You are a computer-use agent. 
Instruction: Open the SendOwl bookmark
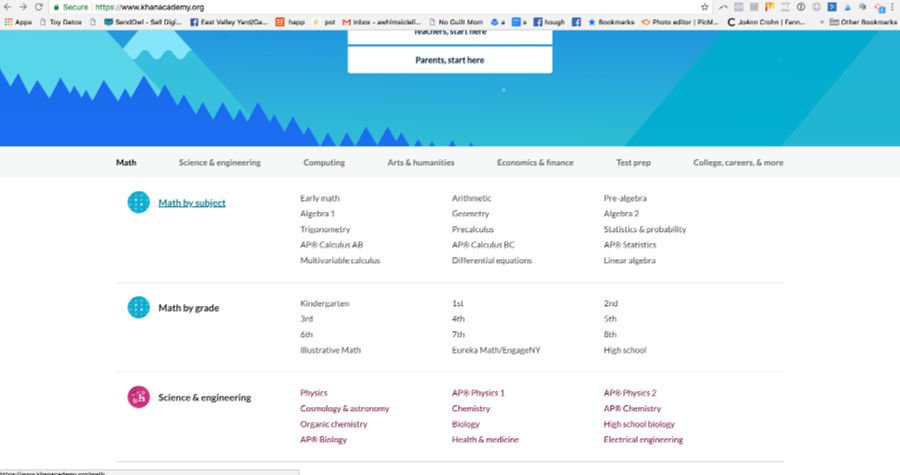[143, 22]
